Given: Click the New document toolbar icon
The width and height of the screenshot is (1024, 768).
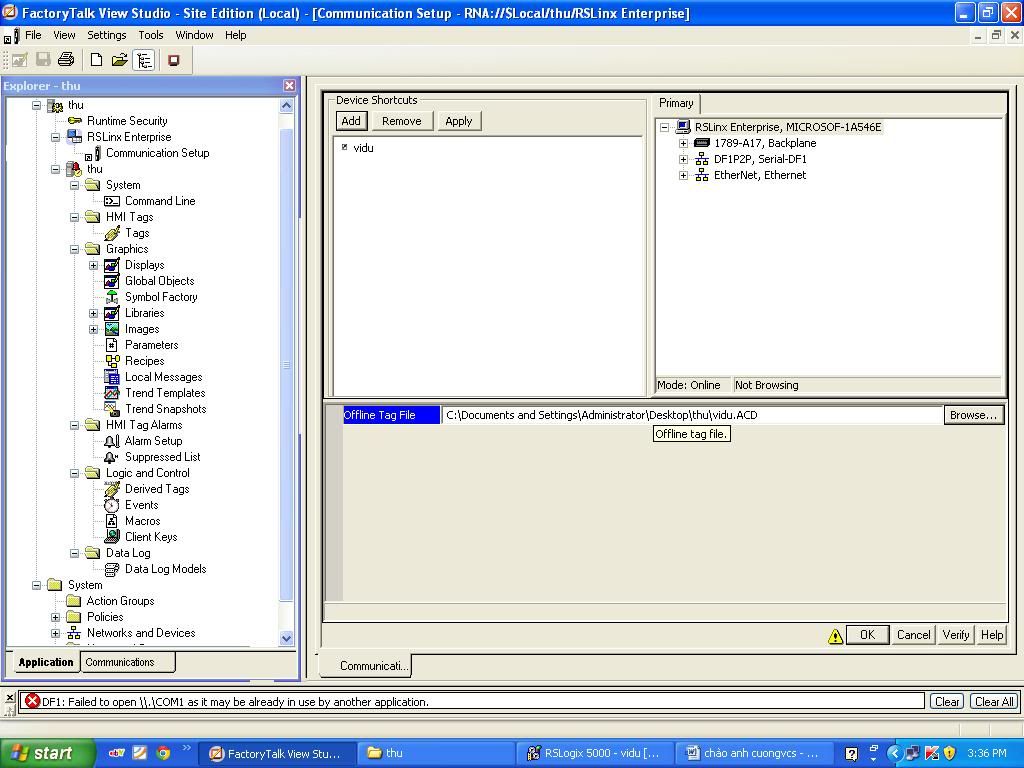Looking at the screenshot, I should pyautogui.click(x=97, y=60).
